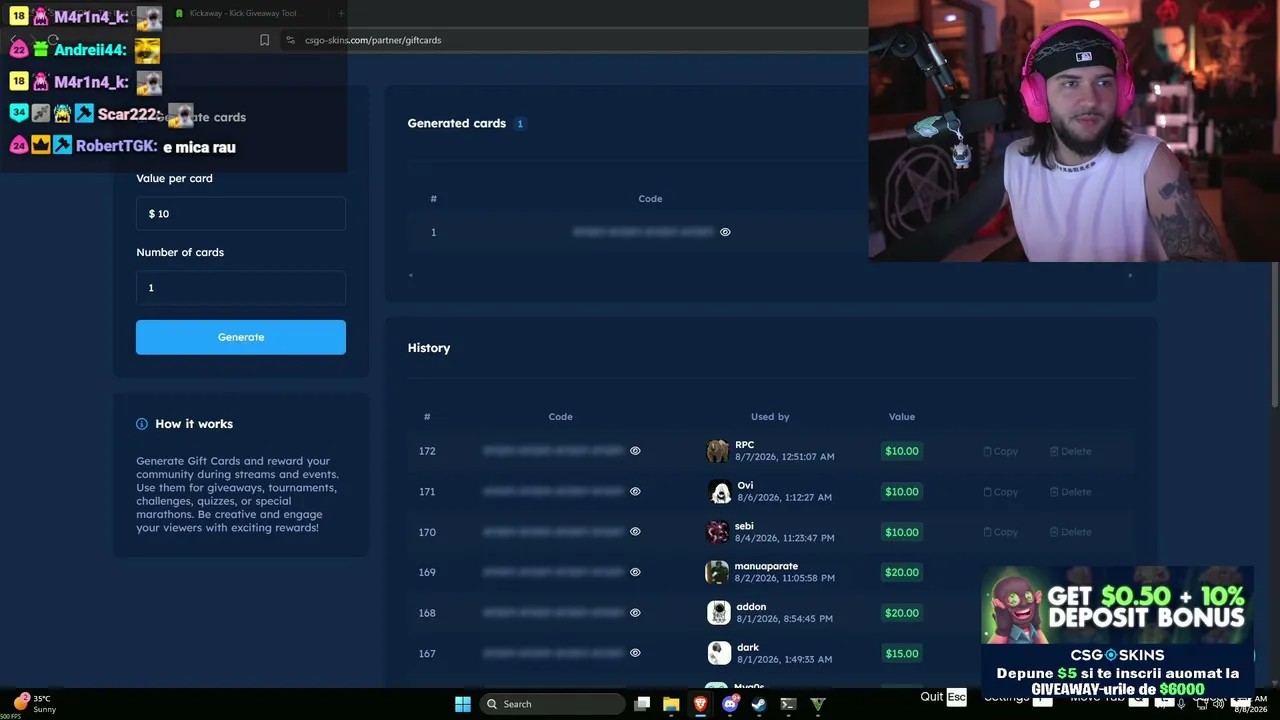Open the Windows Start menu

(463, 704)
